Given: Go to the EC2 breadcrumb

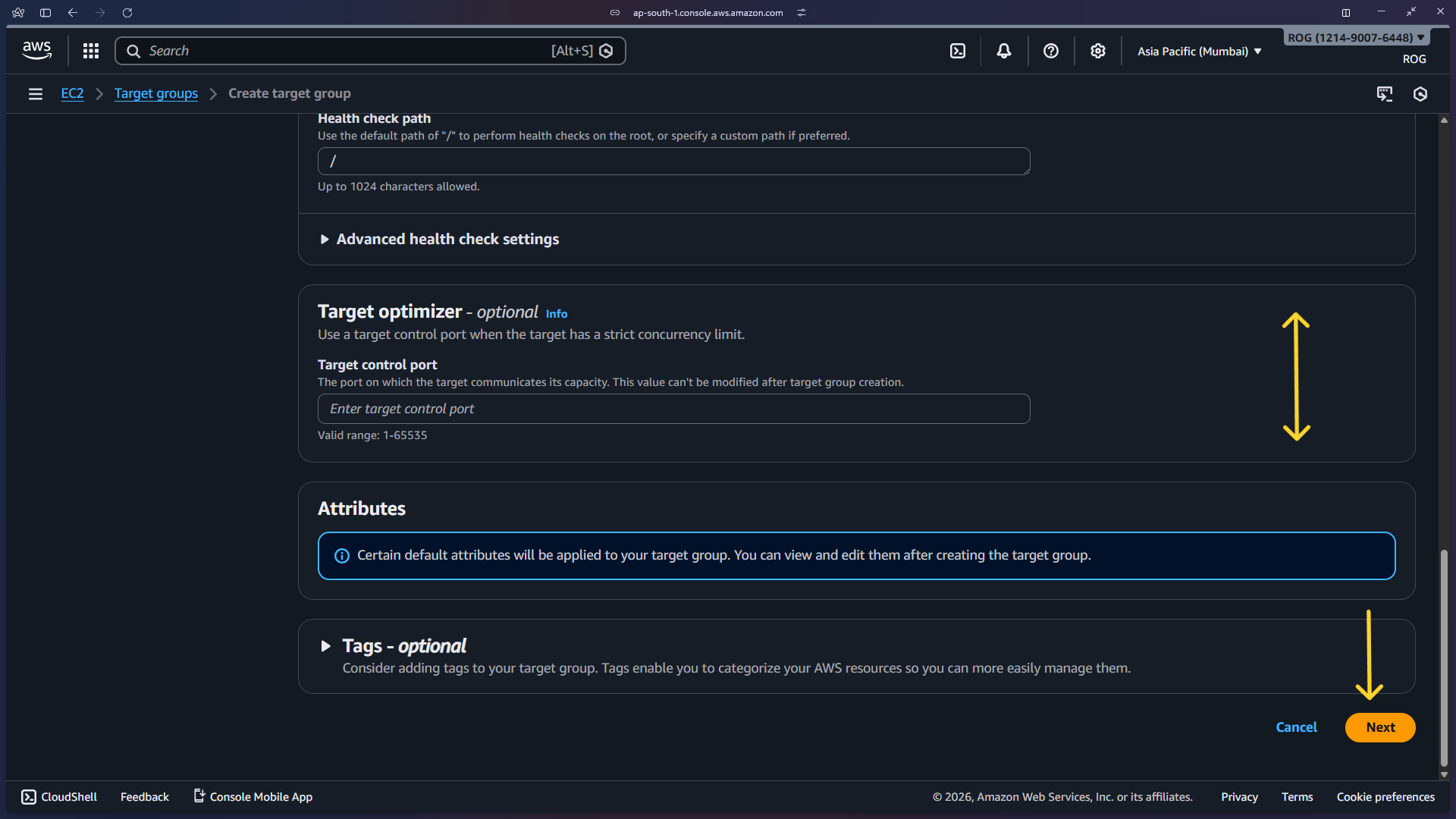Looking at the screenshot, I should pos(72,94).
